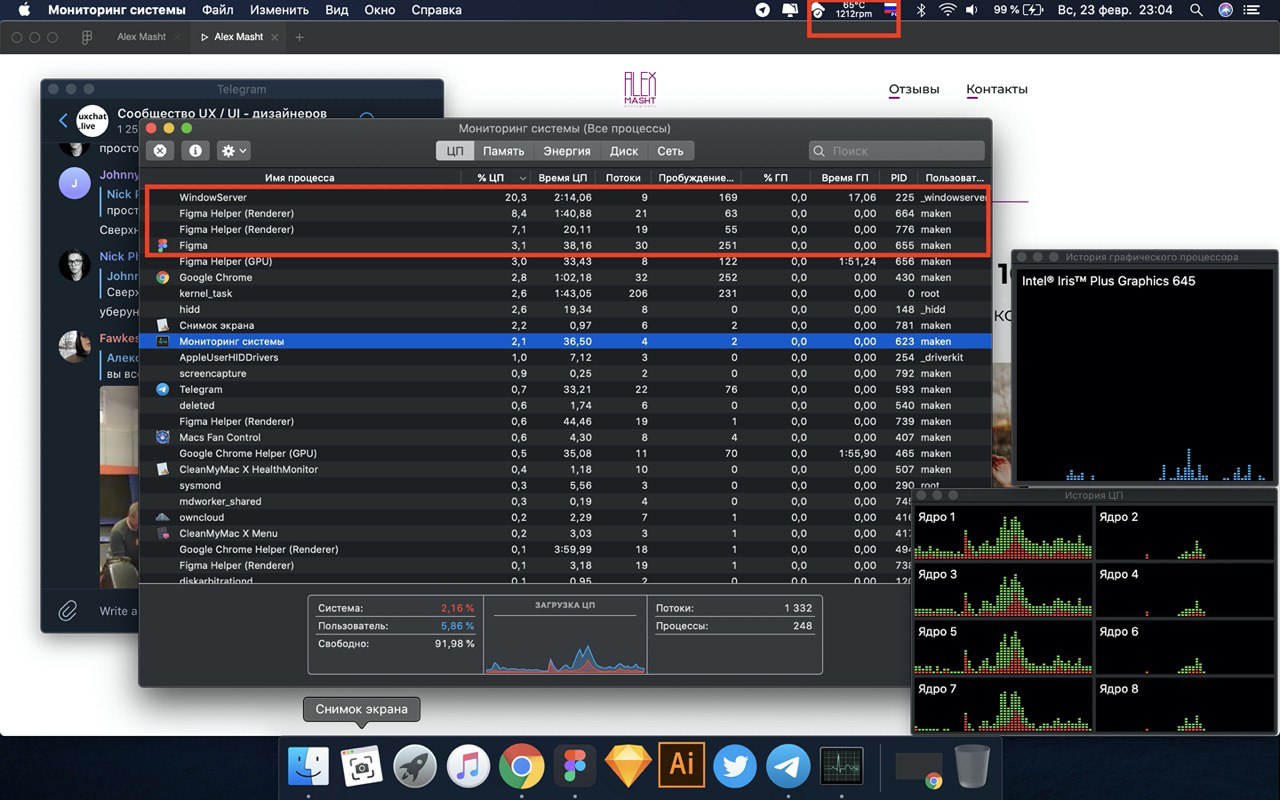Switch to the ЦП tab

(455, 151)
